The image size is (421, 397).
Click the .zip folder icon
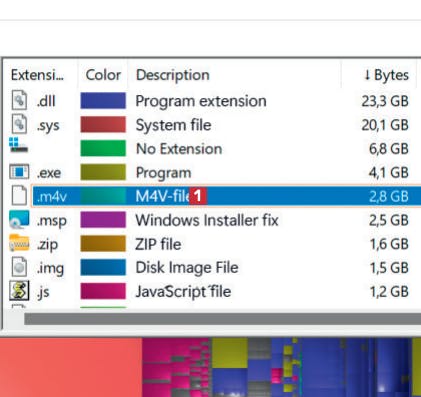[19, 243]
